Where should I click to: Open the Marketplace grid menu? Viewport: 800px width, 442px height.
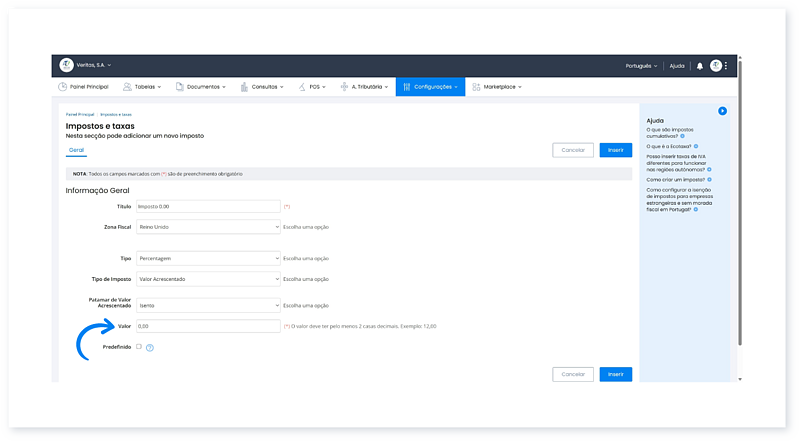pos(497,87)
